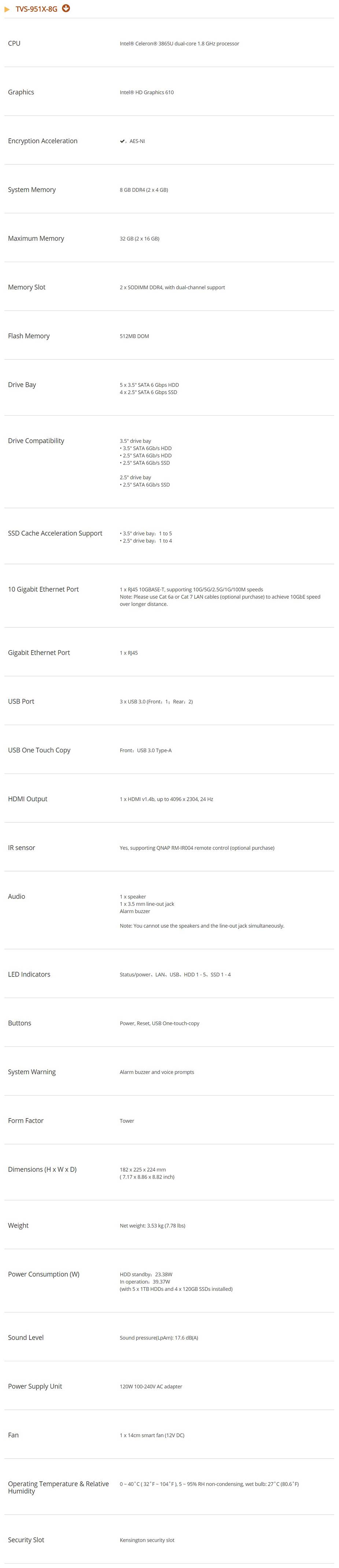Click the Power Supply Unit label
Screen dimensions: 339x1568
[x=35, y=1386]
